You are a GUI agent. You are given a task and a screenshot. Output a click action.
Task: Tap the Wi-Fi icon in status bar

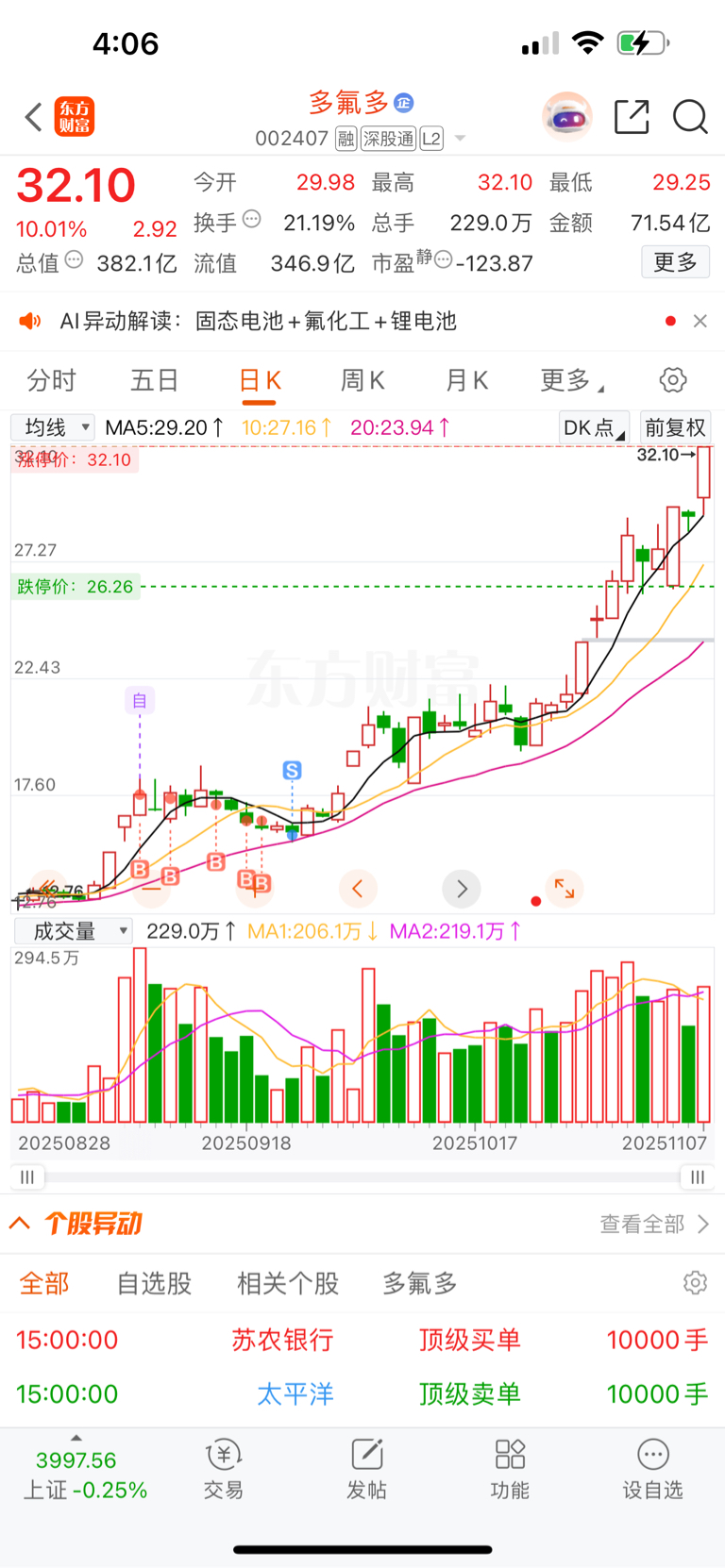point(588,42)
